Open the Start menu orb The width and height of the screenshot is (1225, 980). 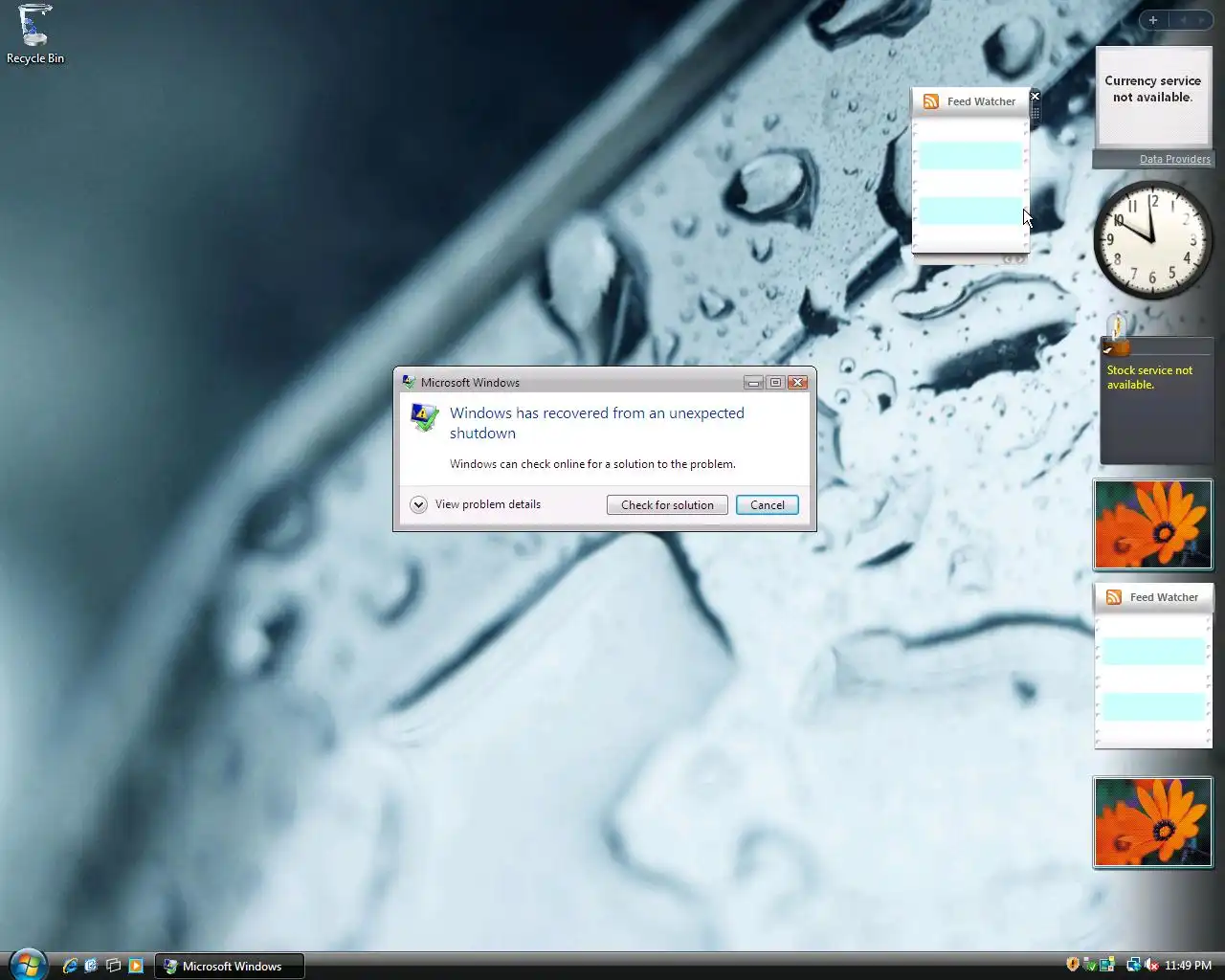point(27,965)
